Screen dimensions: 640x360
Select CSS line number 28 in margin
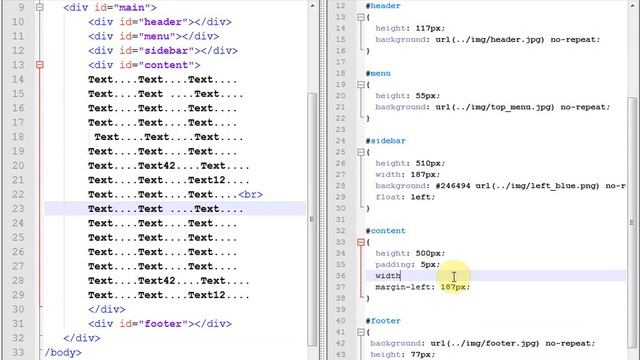pyautogui.click(x=340, y=186)
